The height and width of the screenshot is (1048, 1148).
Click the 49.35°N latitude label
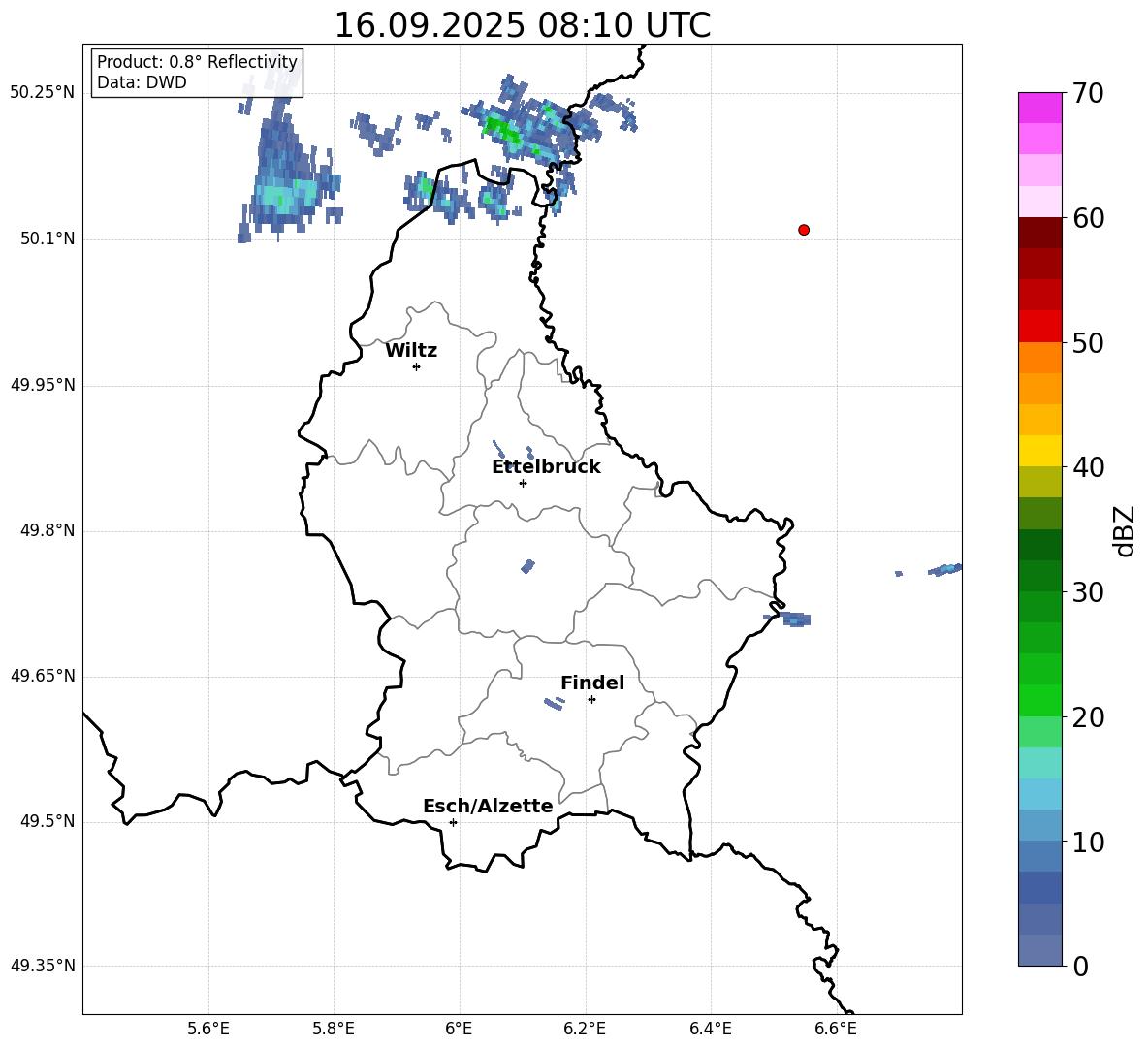(43, 966)
